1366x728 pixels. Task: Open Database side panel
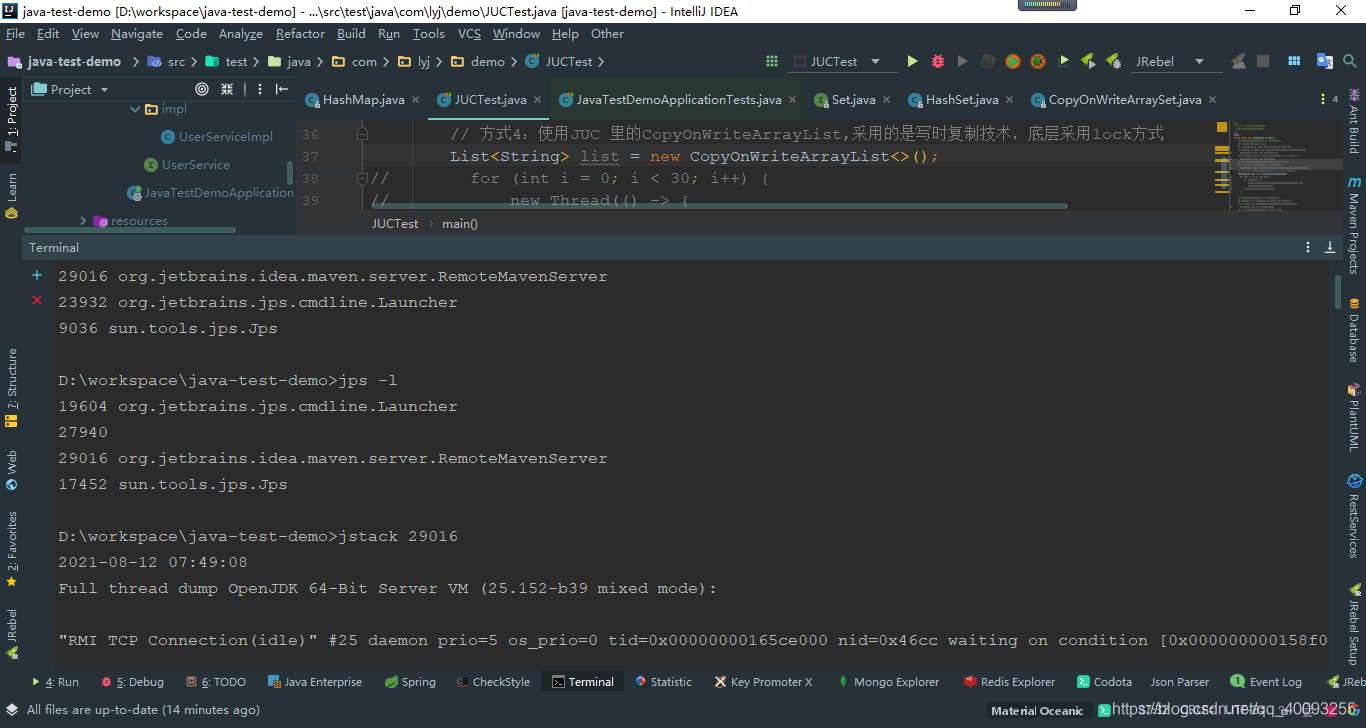point(1355,330)
